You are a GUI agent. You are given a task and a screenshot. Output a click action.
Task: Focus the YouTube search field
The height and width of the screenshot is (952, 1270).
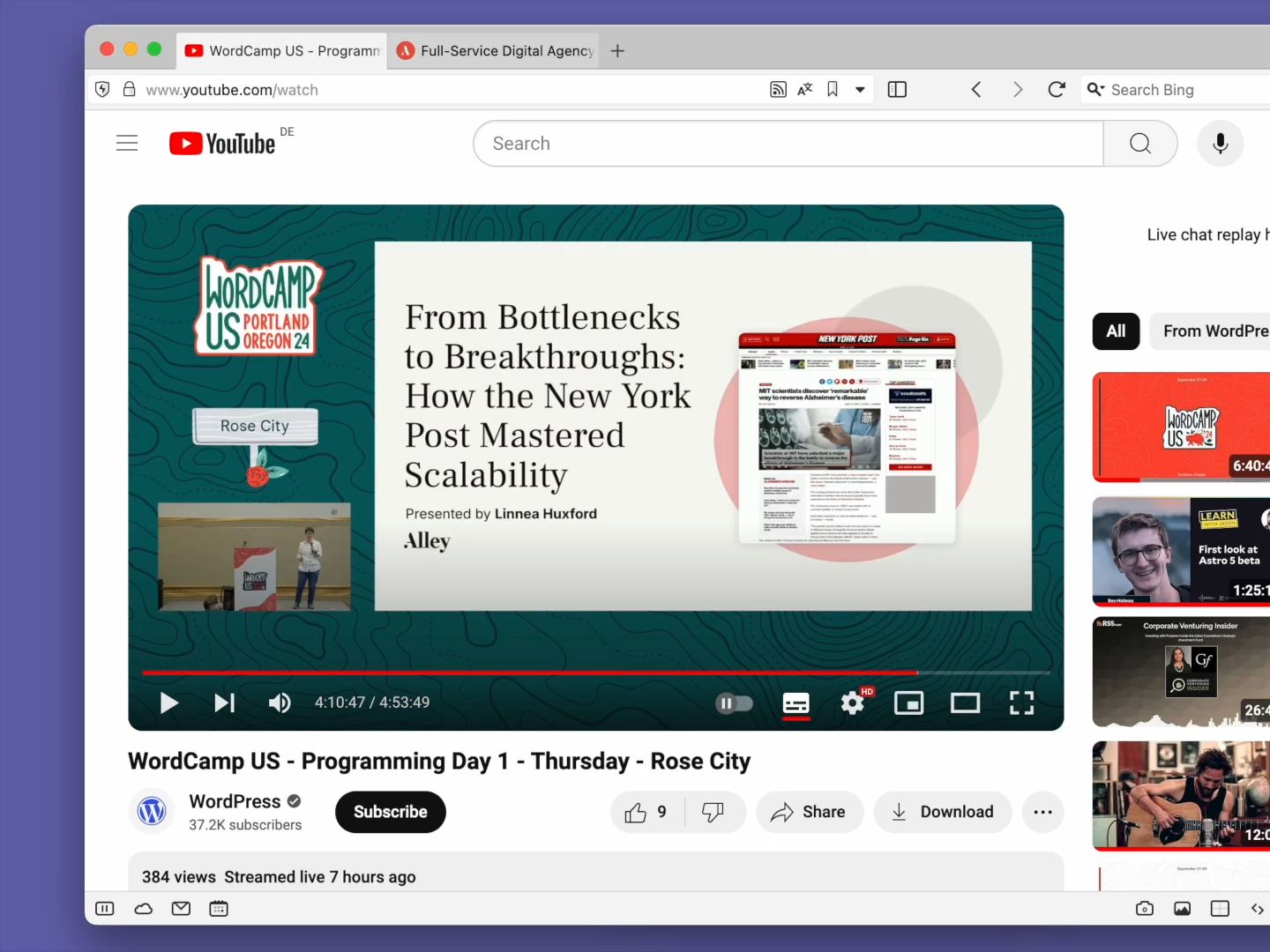pyautogui.click(x=788, y=144)
